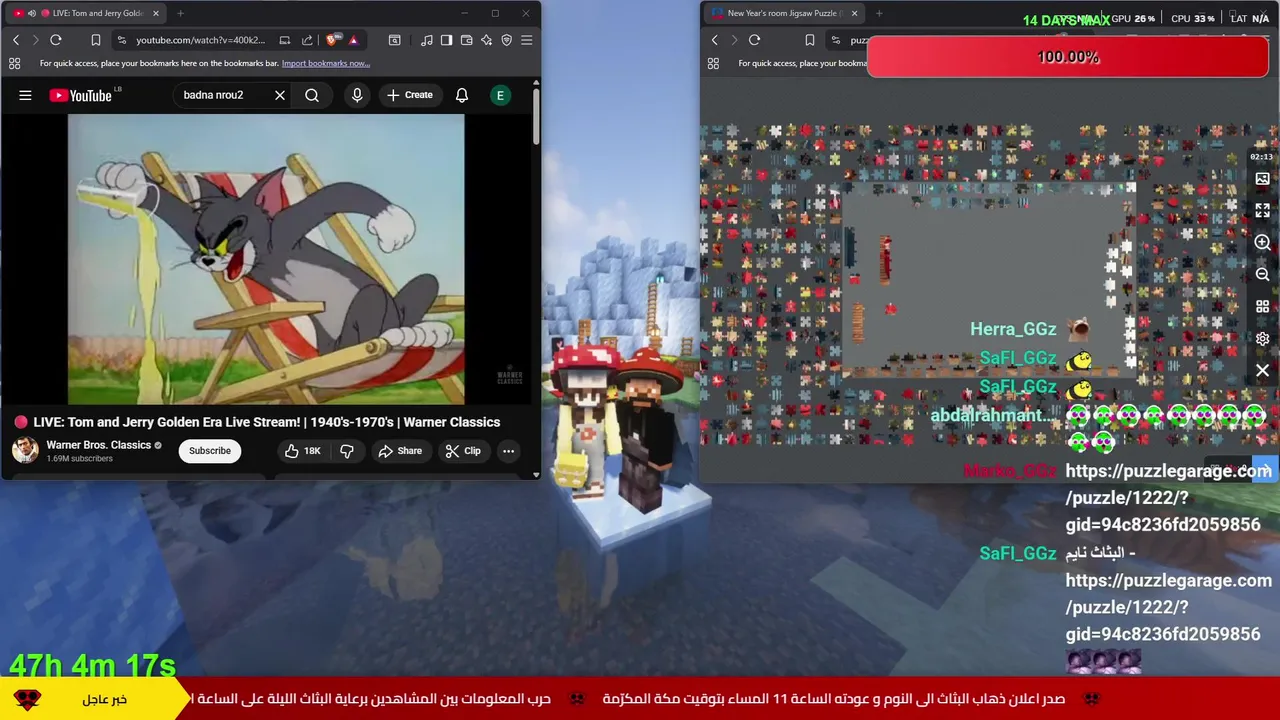
Task: Go back in the YouTube browser window
Action: pyautogui.click(x=16, y=40)
